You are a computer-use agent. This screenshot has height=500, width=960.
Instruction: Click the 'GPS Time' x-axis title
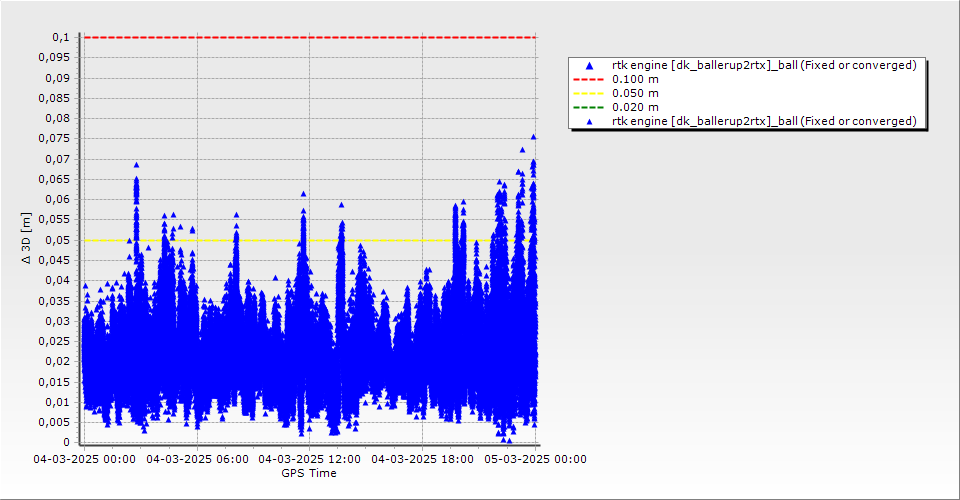(x=309, y=473)
